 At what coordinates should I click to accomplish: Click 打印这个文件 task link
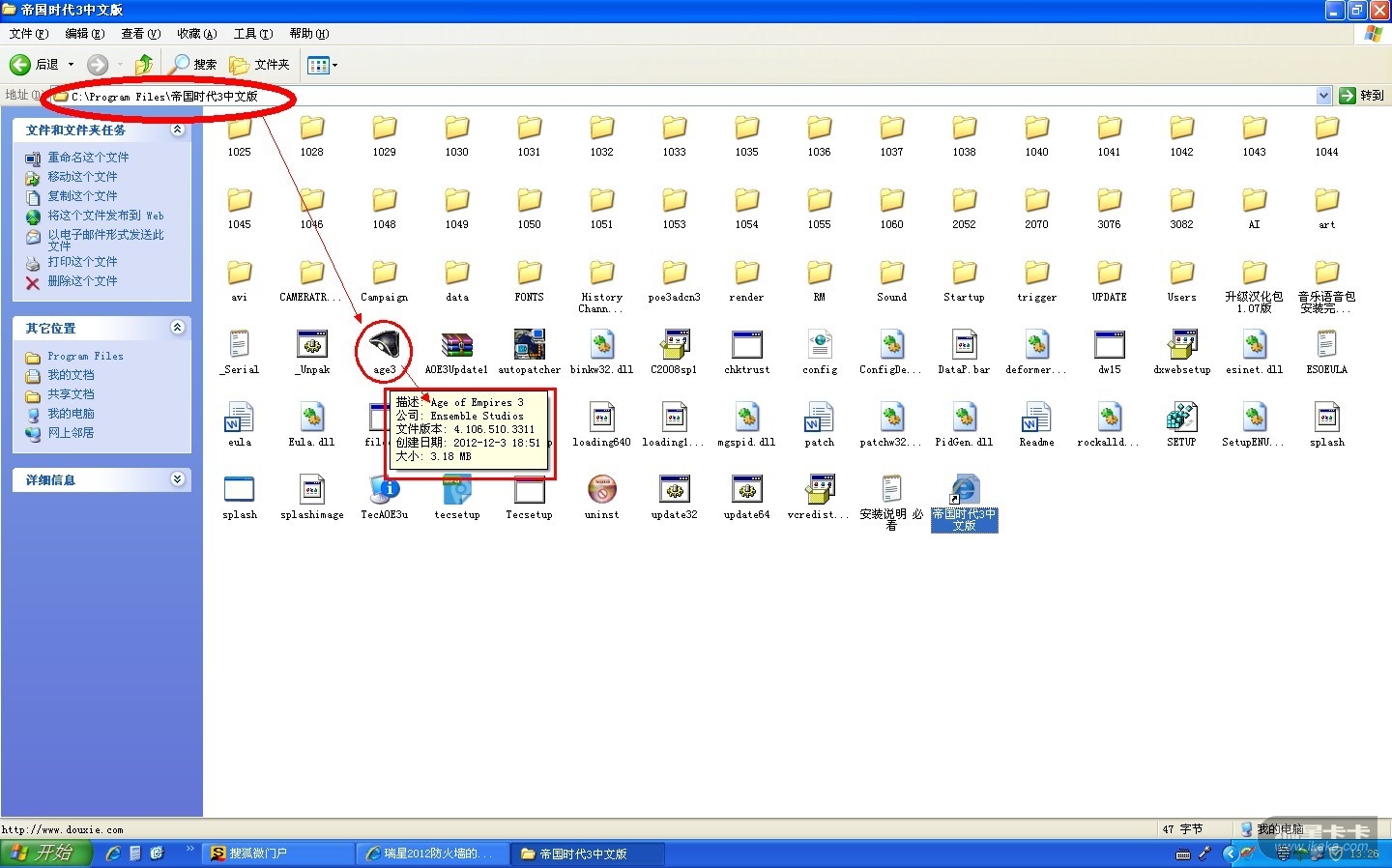point(82,262)
